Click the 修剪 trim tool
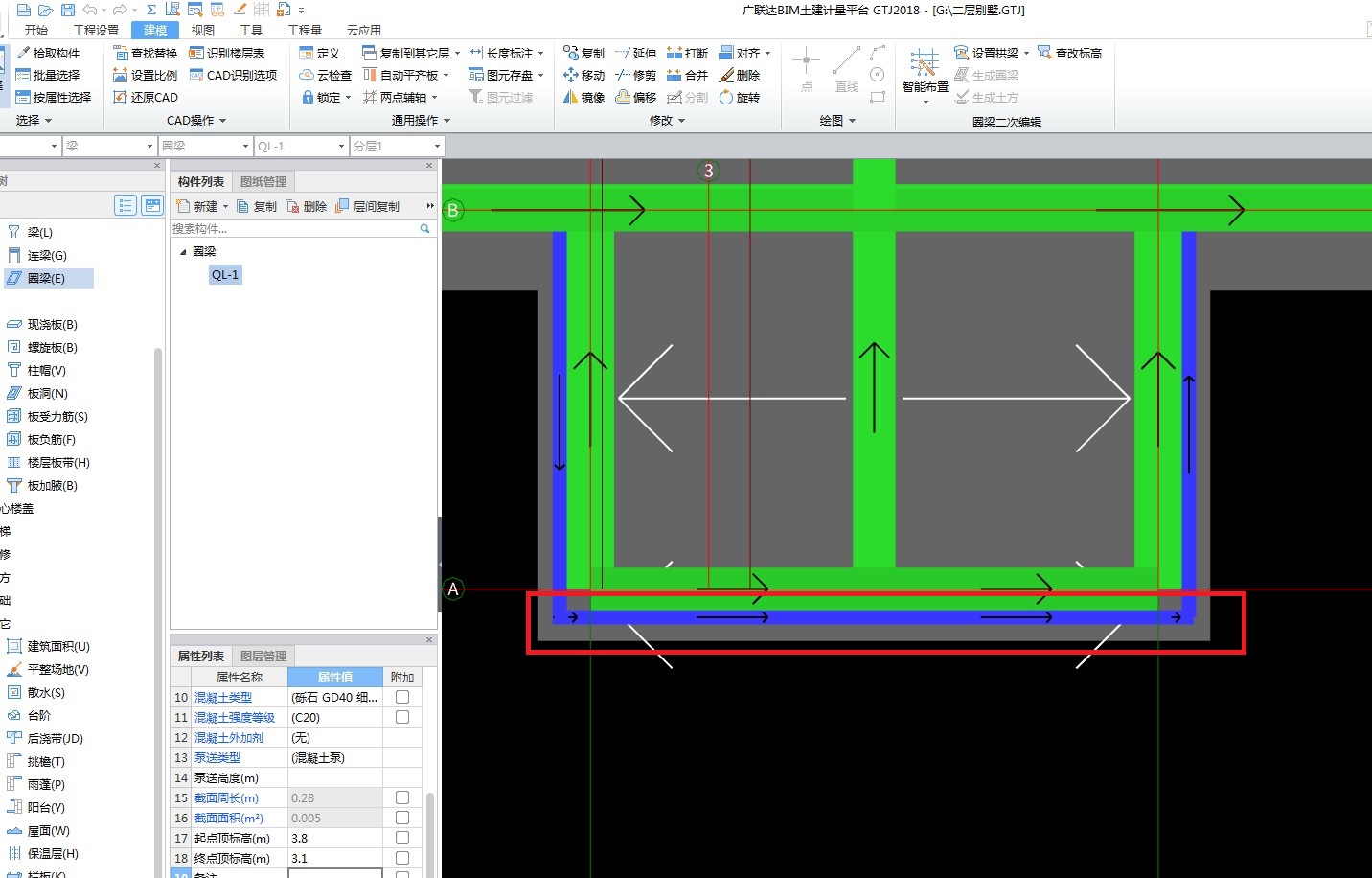The height and width of the screenshot is (878, 1372). [x=636, y=75]
